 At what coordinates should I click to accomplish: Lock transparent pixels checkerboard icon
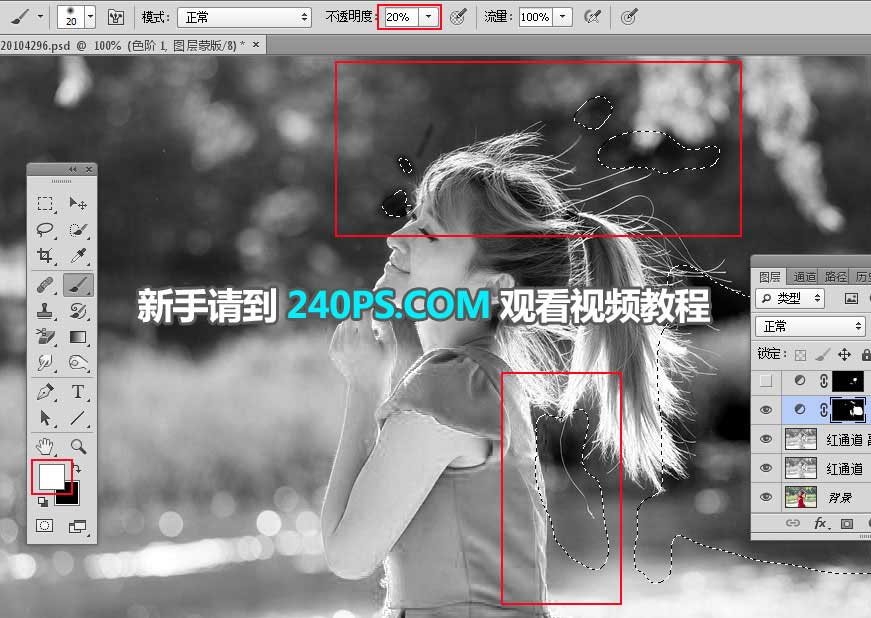point(800,354)
